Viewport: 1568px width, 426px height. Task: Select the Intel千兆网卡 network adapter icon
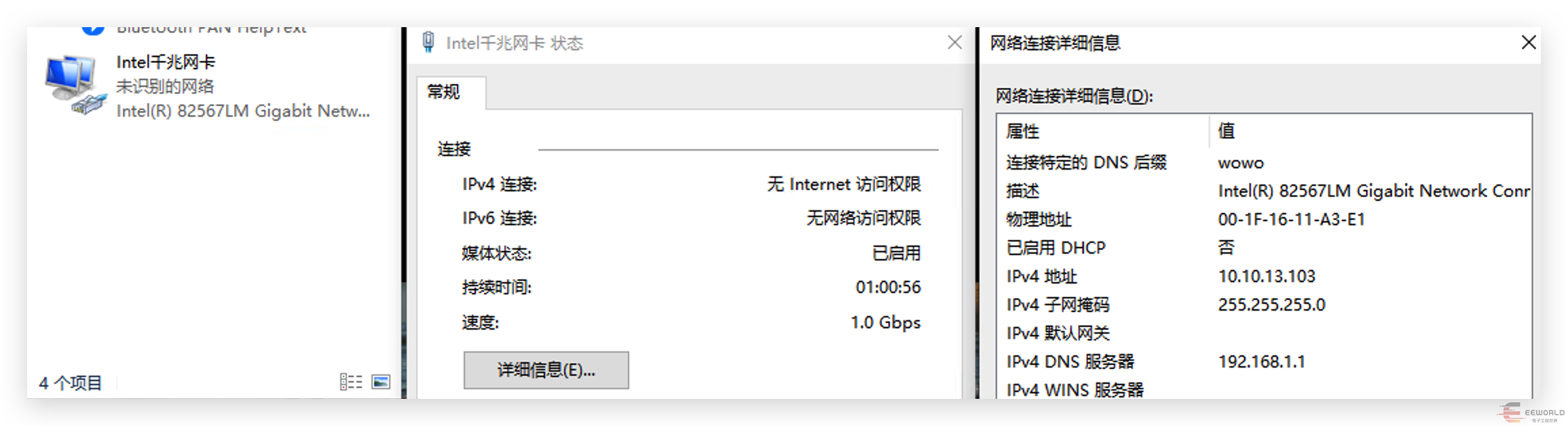tap(75, 85)
